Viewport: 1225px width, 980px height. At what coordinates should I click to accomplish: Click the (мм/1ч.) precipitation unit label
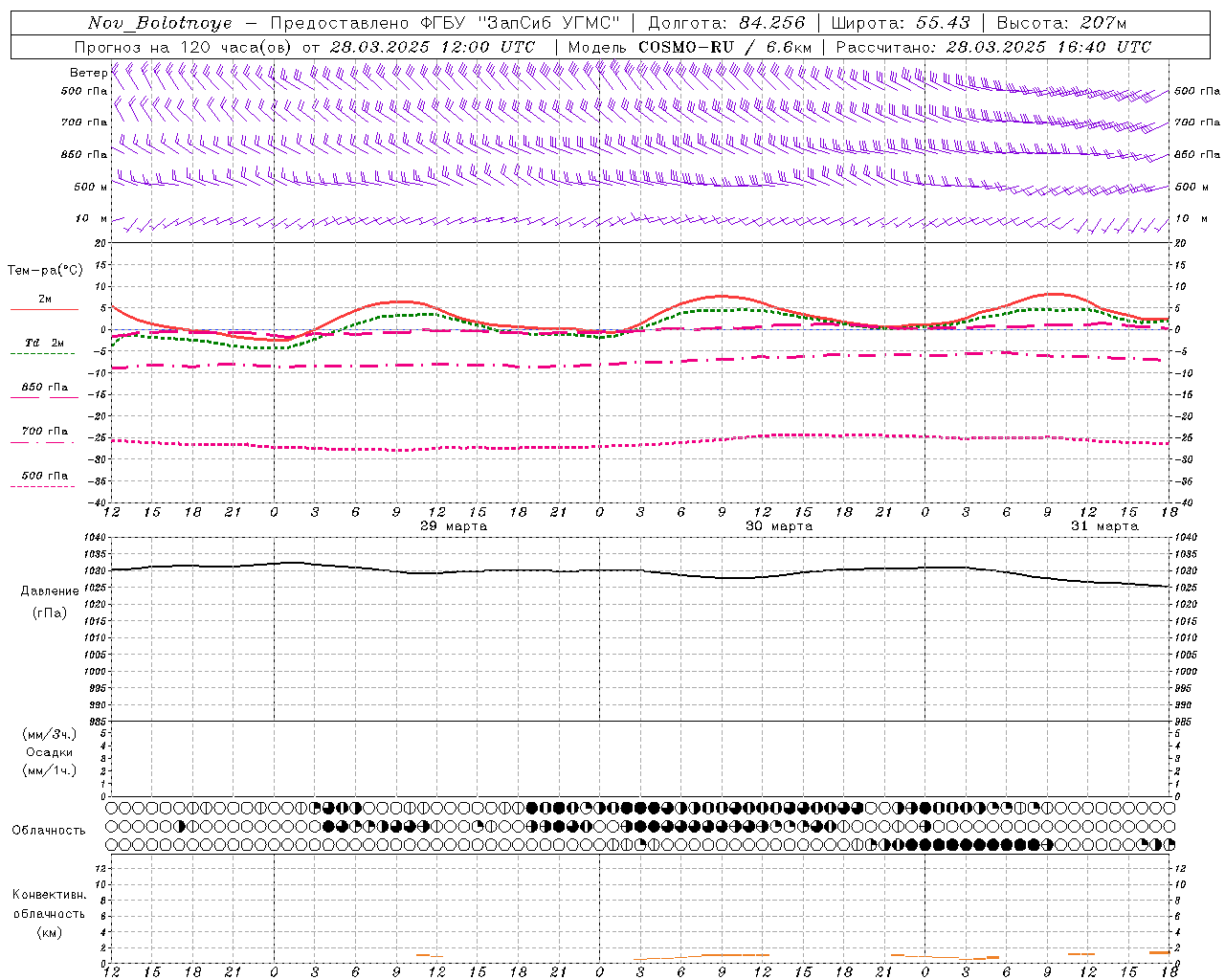pos(50,770)
